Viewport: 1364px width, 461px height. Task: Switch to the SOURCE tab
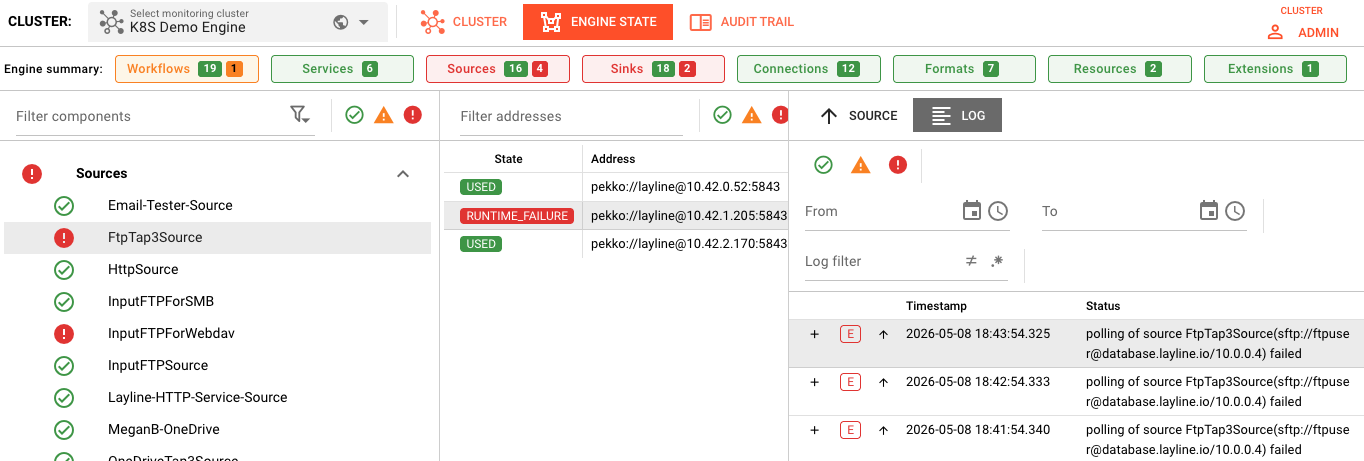pyautogui.click(x=858, y=115)
